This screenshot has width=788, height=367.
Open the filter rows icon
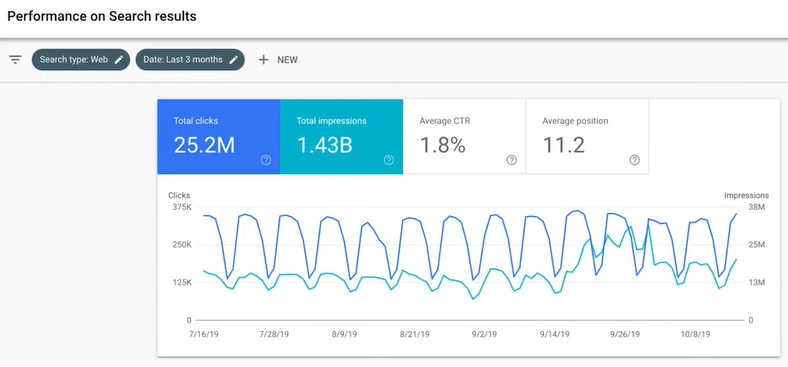click(16, 60)
